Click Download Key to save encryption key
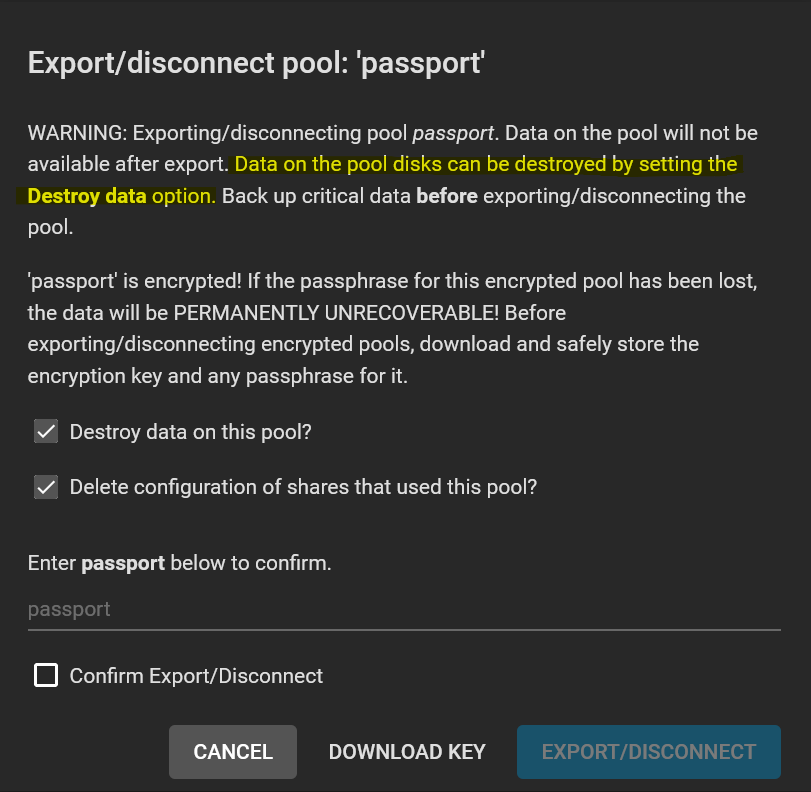This screenshot has width=811, height=792. (407, 752)
